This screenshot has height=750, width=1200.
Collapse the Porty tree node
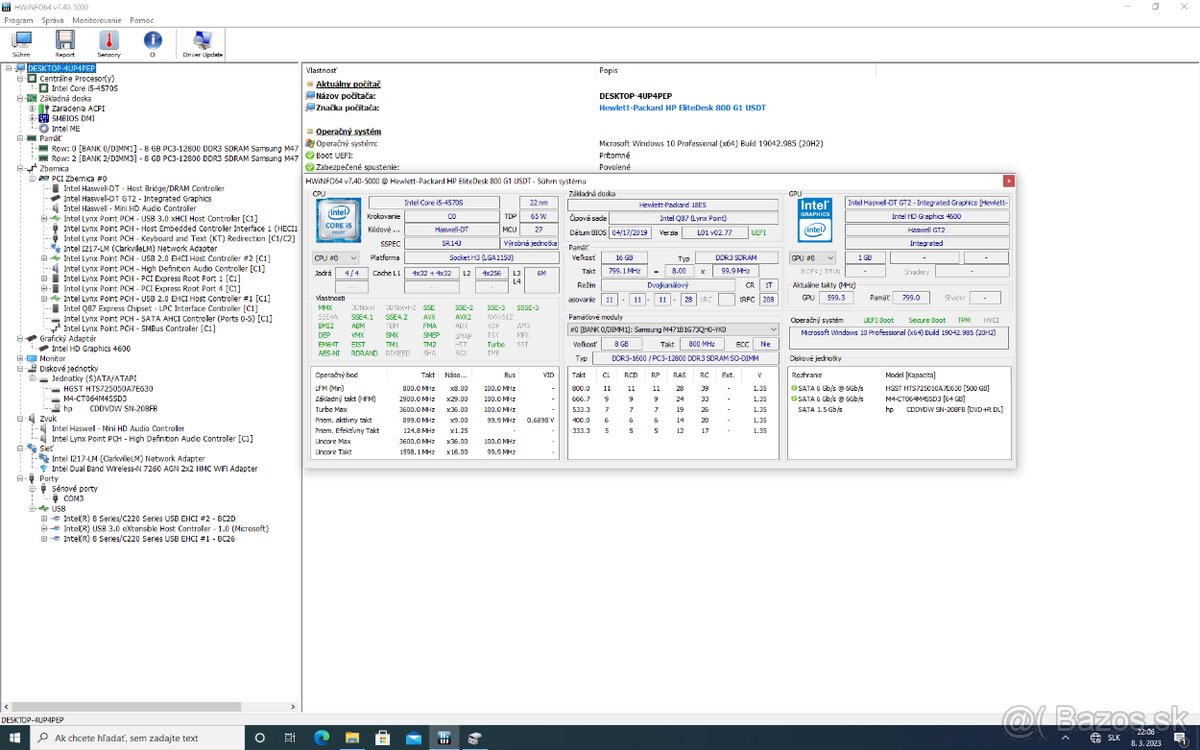pos(20,478)
